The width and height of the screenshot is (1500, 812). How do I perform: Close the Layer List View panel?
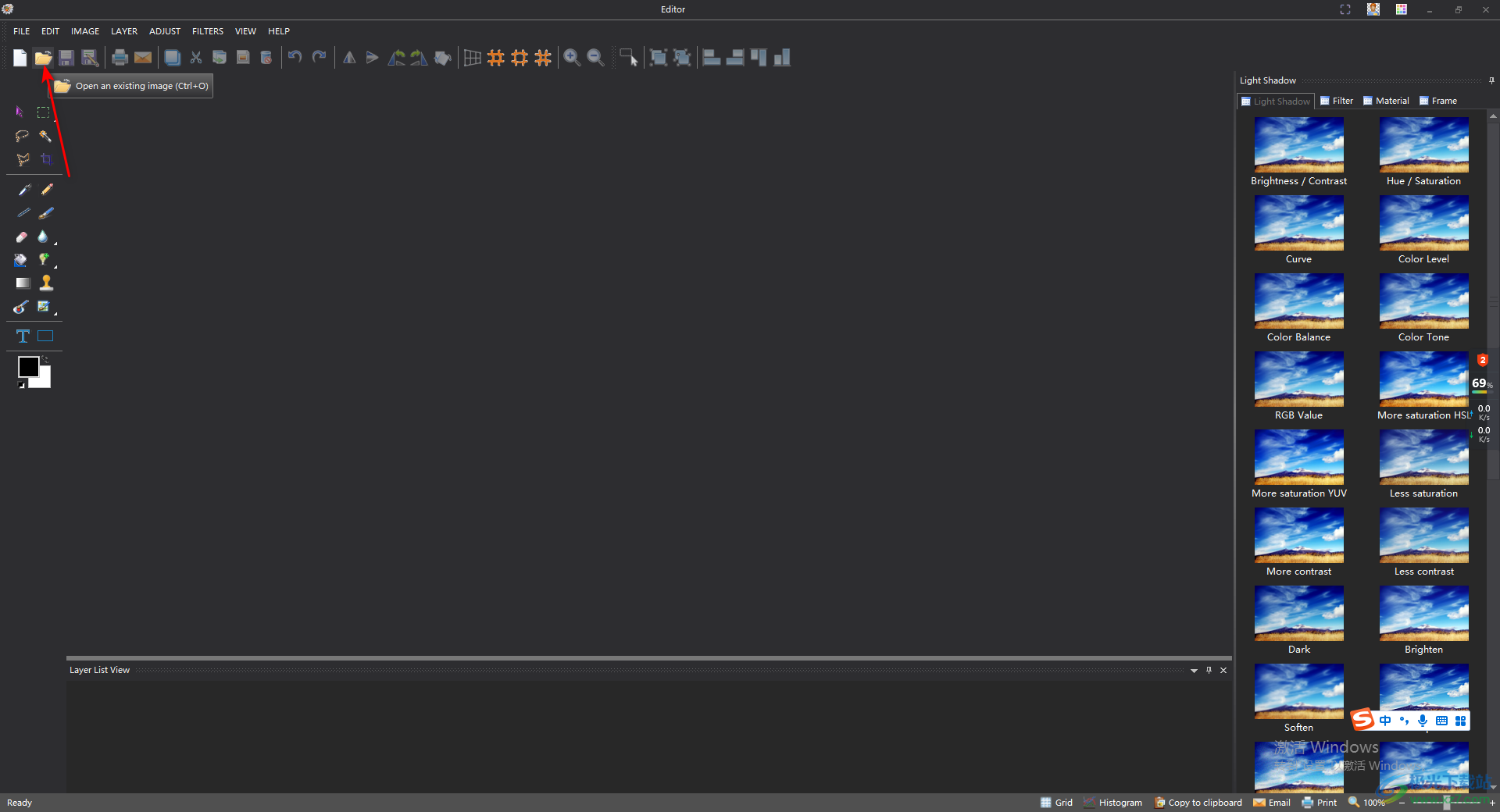[1223, 670]
